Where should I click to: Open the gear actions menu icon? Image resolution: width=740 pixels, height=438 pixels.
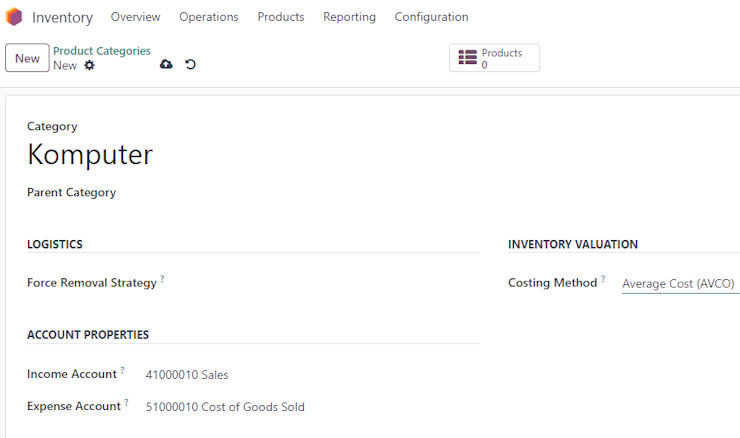[89, 65]
